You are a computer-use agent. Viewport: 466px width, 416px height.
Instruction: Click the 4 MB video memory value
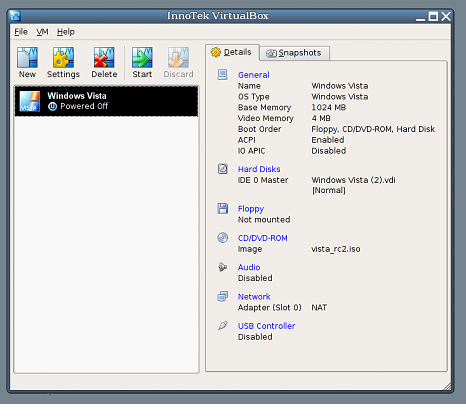click(321, 118)
